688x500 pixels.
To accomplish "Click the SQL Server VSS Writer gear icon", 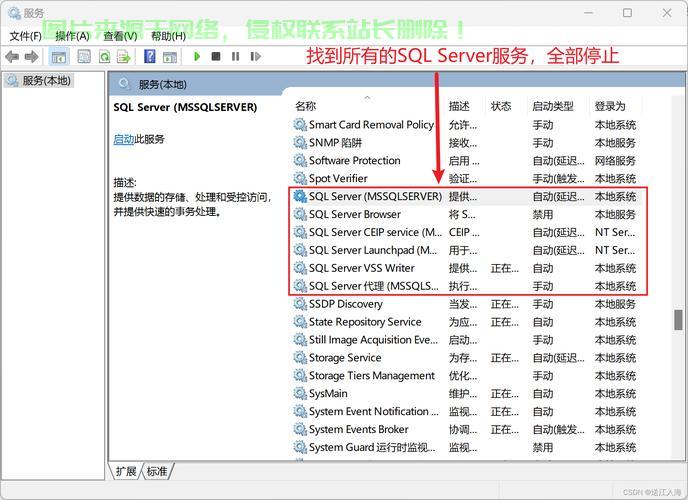I will 300,268.
